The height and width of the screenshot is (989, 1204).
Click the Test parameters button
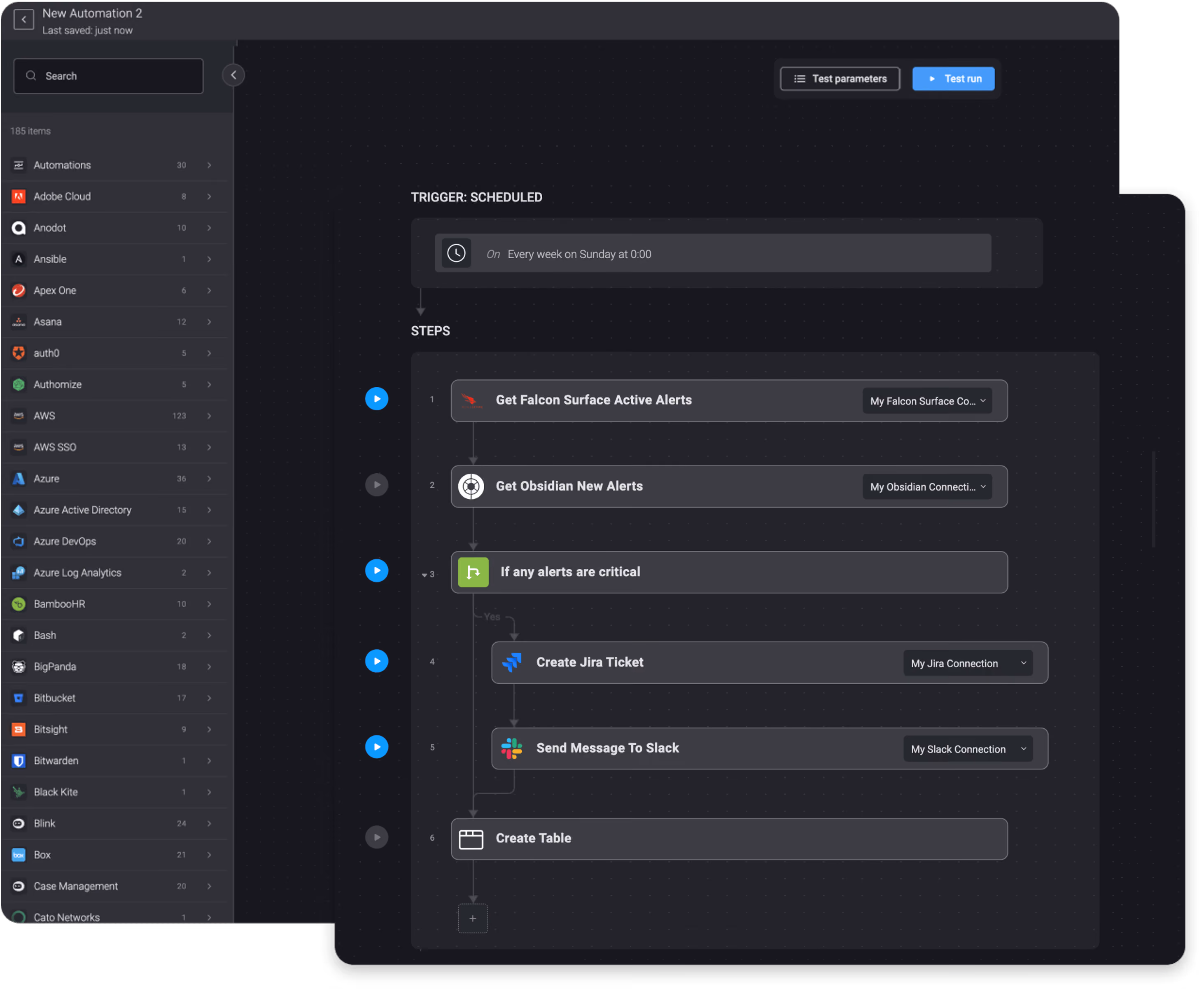840,79
